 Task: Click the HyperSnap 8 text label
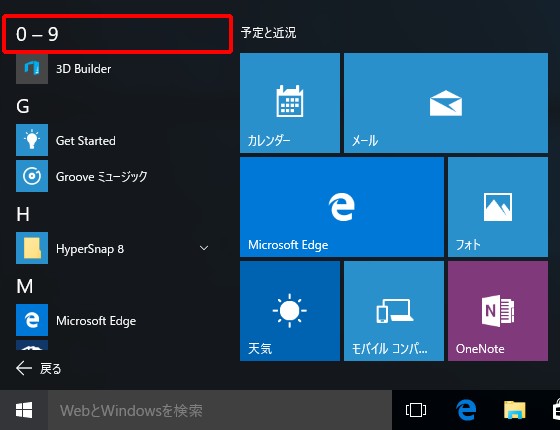tap(90, 249)
